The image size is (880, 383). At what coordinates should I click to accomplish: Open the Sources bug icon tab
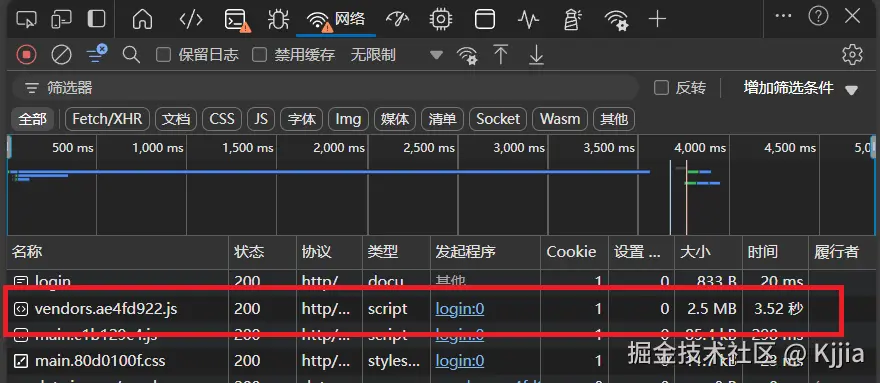[x=278, y=20]
